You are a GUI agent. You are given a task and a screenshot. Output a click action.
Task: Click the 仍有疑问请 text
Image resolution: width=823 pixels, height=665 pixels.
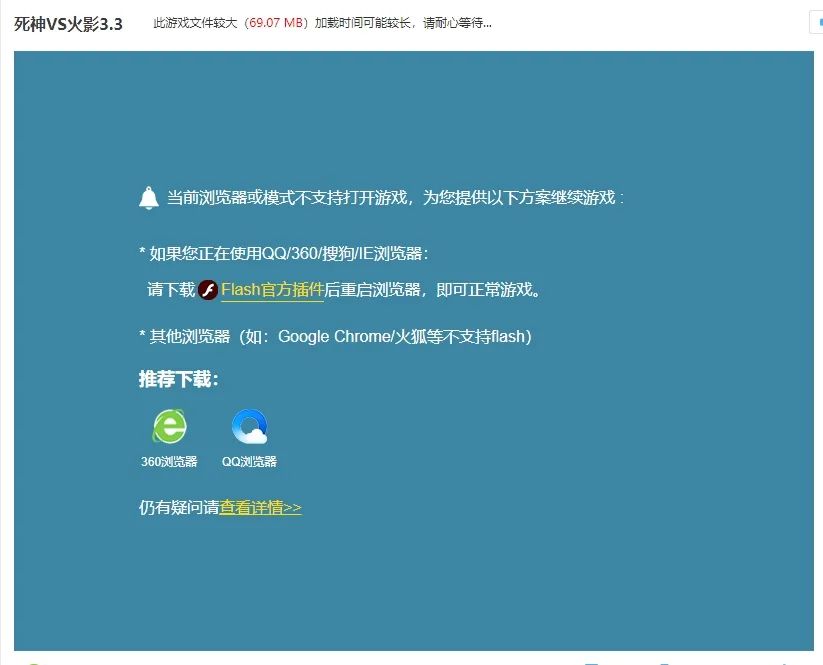click(179, 508)
